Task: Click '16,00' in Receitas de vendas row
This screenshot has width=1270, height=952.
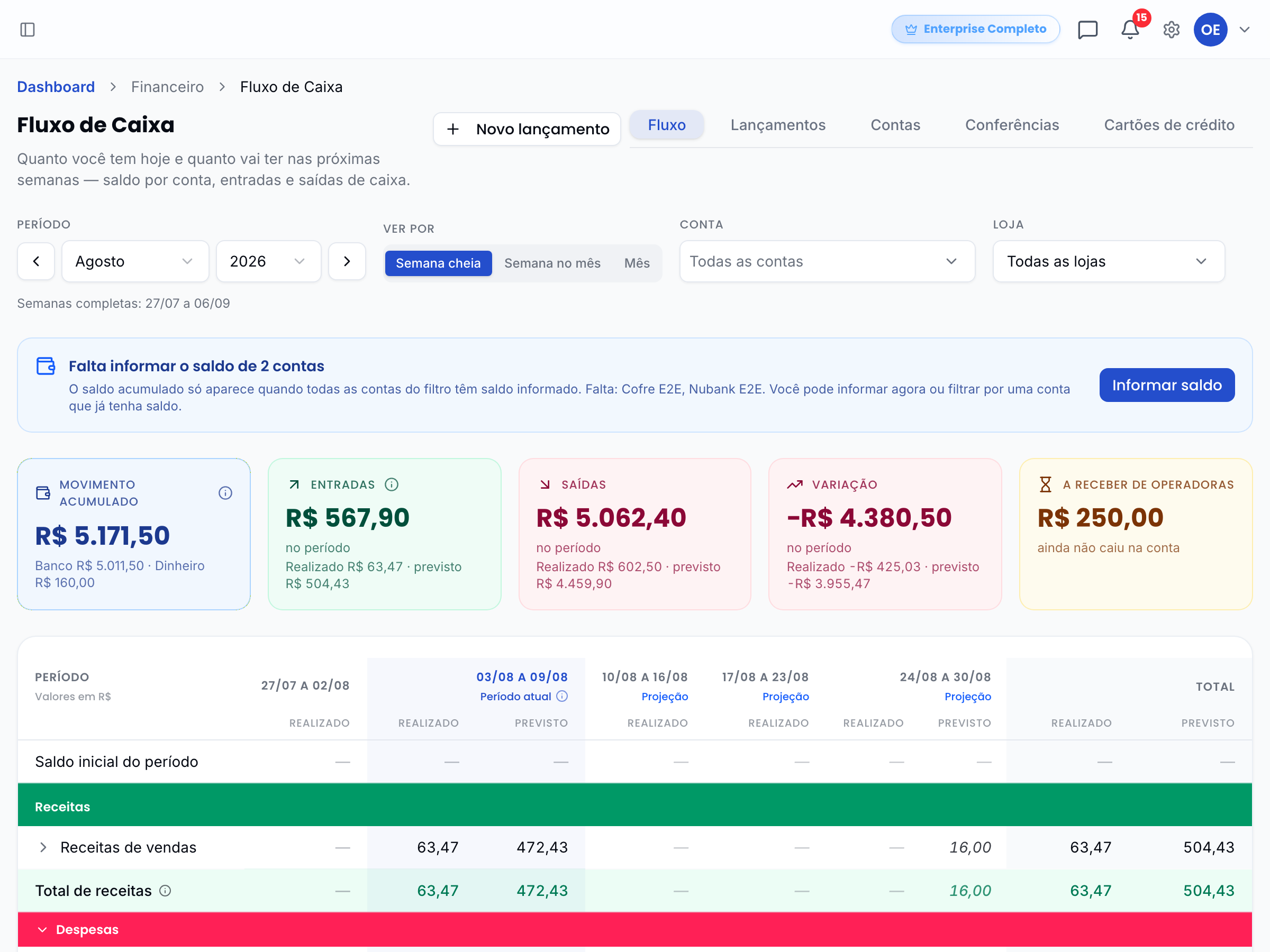Action: click(970, 848)
